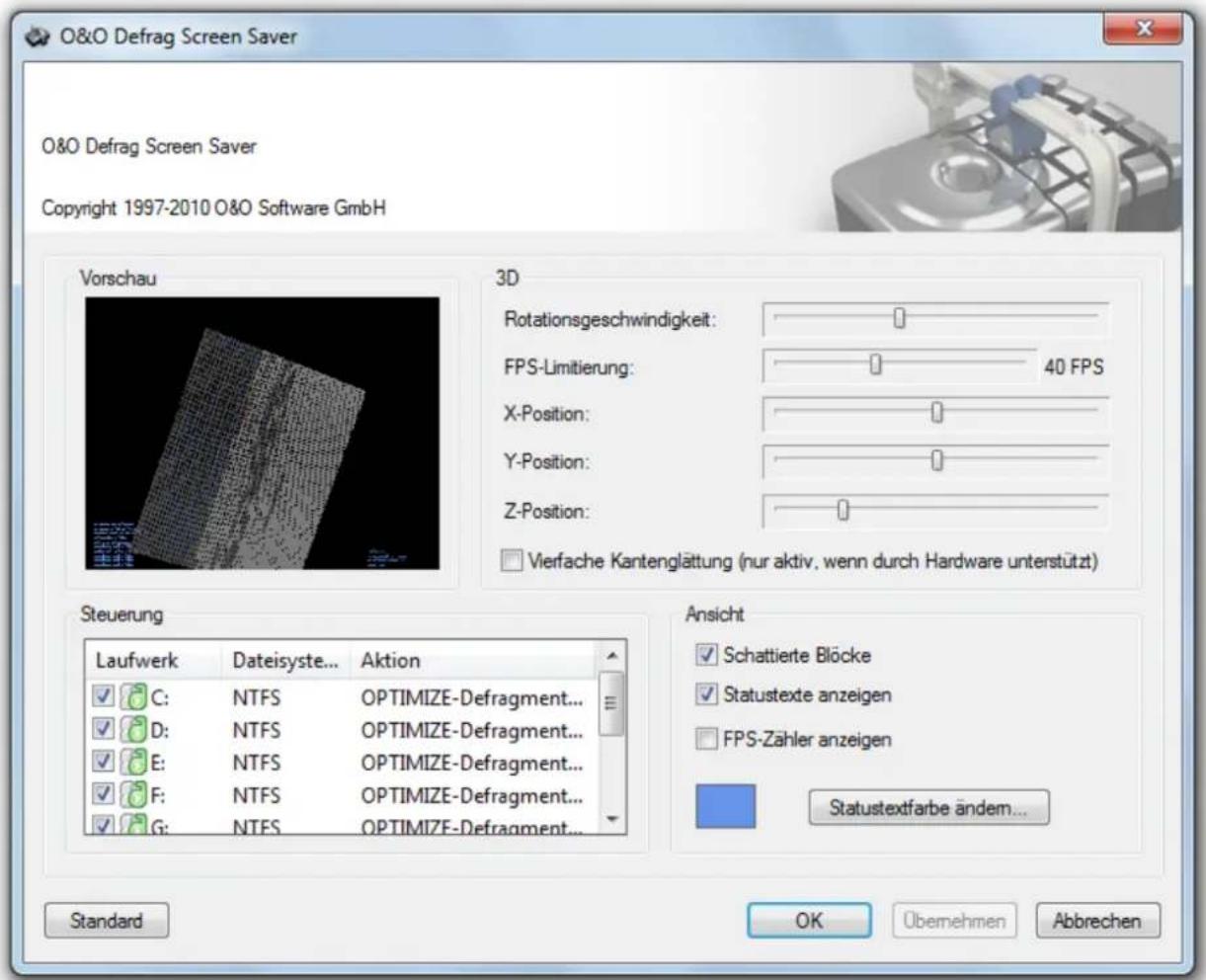Sort by the Dateisyste... column header
The image size is (1206, 980).
click(286, 660)
